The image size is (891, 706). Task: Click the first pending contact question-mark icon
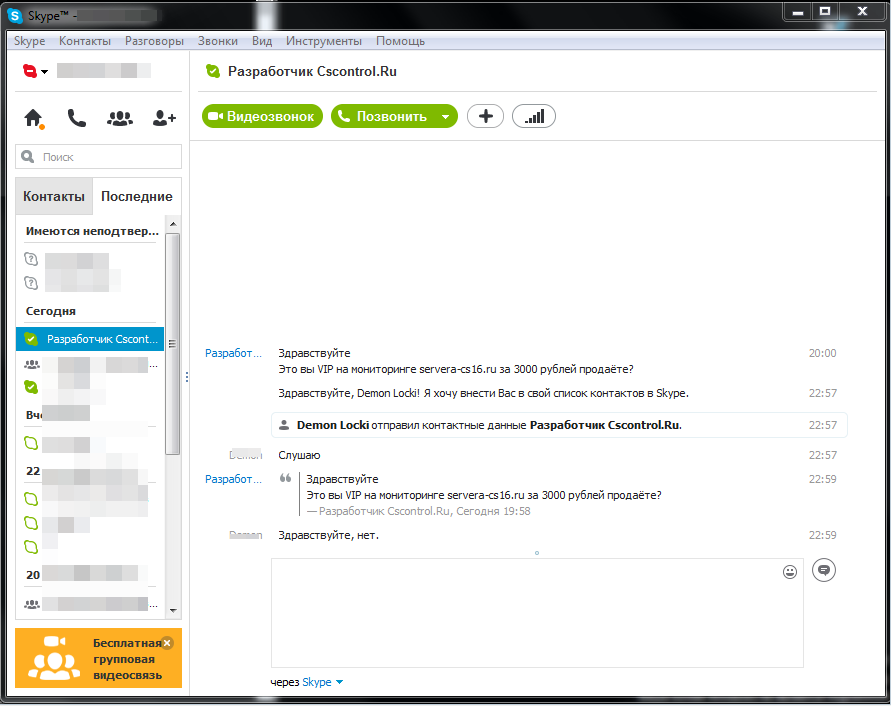pos(31,259)
